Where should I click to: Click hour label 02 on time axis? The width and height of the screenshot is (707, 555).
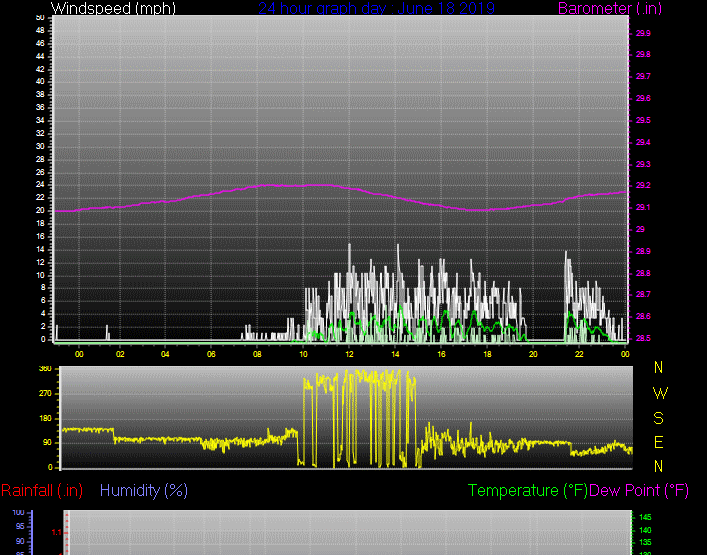(120, 354)
